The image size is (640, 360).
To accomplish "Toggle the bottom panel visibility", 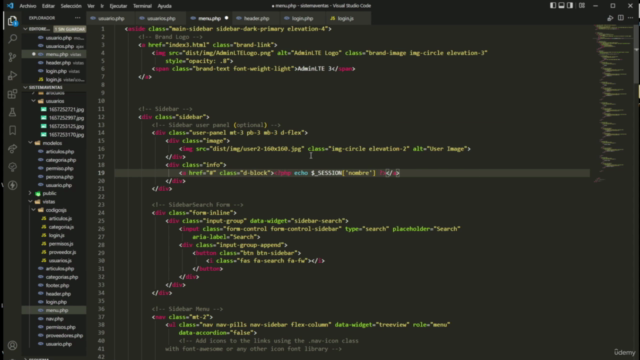I will 562,6.
